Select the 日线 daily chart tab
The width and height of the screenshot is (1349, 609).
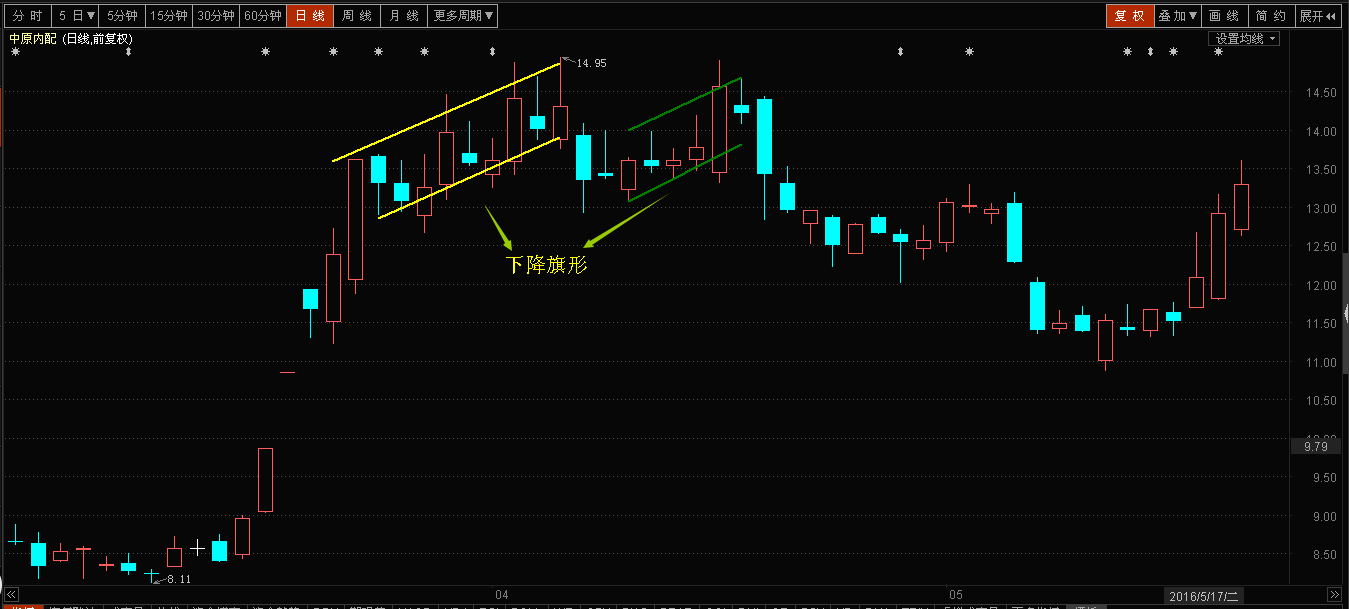(310, 16)
